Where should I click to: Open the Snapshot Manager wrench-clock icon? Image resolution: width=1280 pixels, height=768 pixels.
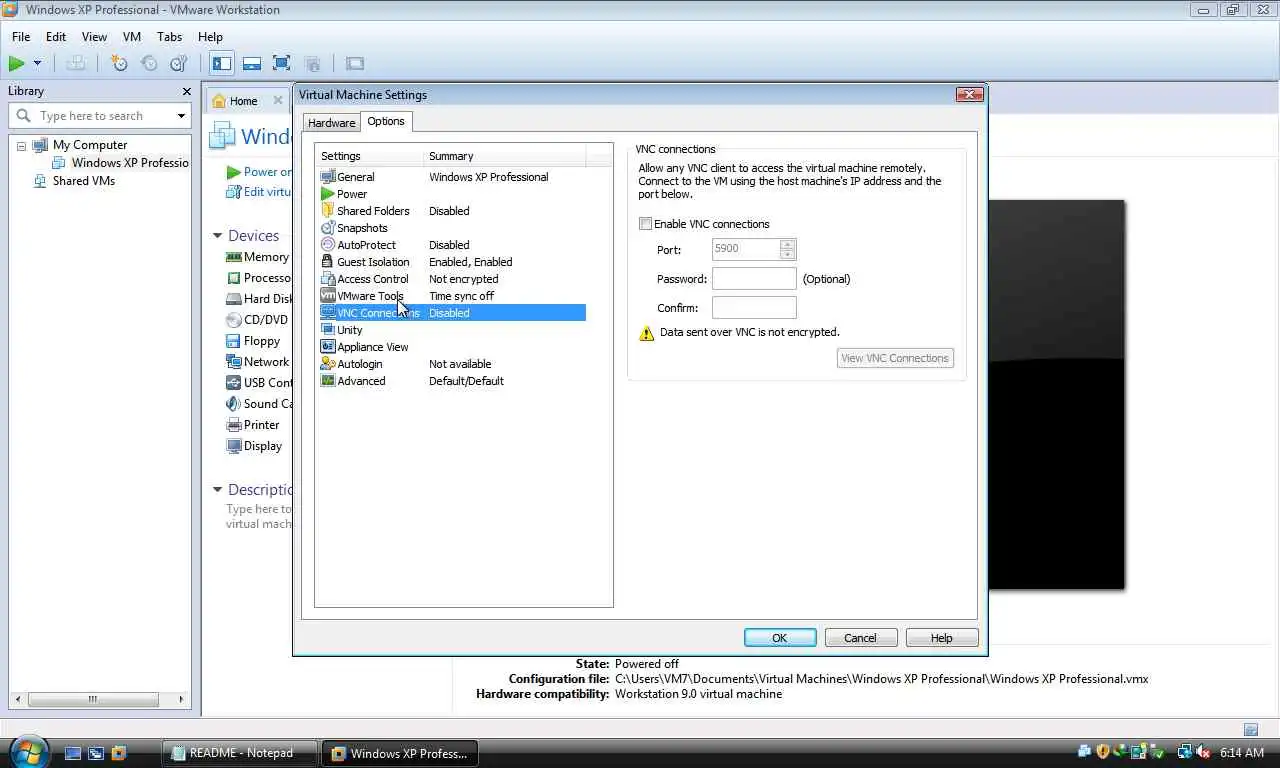point(179,63)
